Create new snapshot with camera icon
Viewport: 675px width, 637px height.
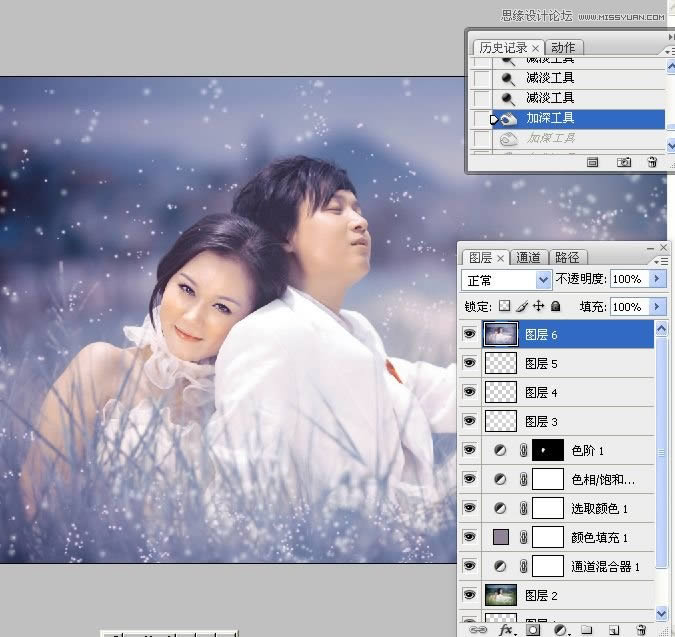tap(624, 162)
